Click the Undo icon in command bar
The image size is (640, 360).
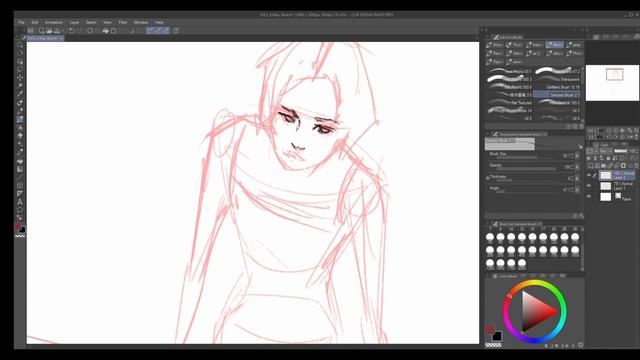coord(71,31)
